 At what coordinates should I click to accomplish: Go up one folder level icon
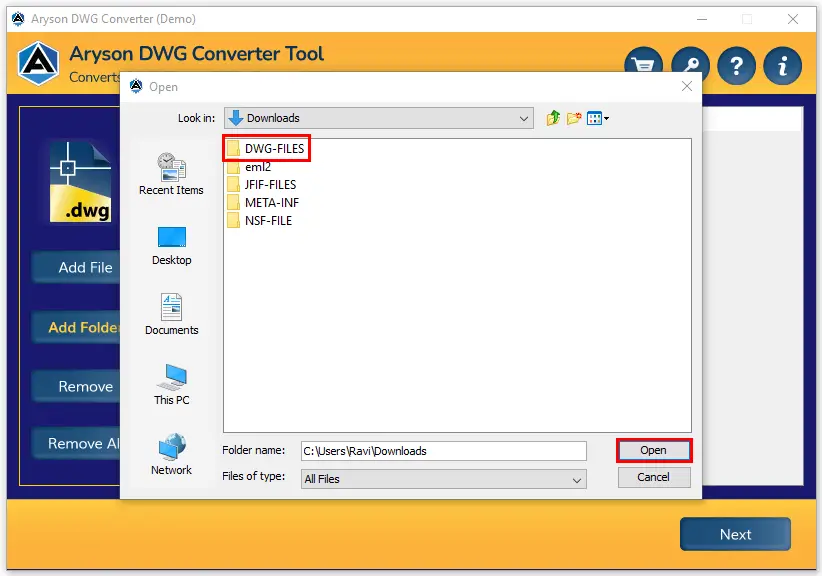553,118
